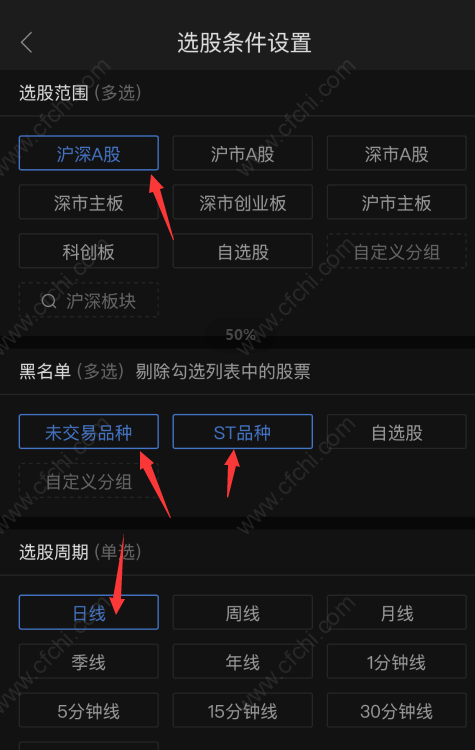This screenshot has width=475, height=750.
Task: Select 深市A股 stock range
Action: 397,153
